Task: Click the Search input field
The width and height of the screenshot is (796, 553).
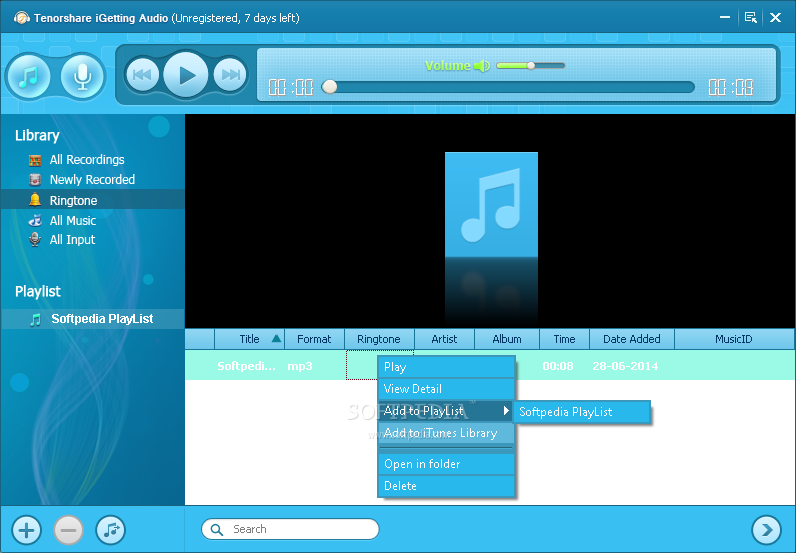Action: 290,529
